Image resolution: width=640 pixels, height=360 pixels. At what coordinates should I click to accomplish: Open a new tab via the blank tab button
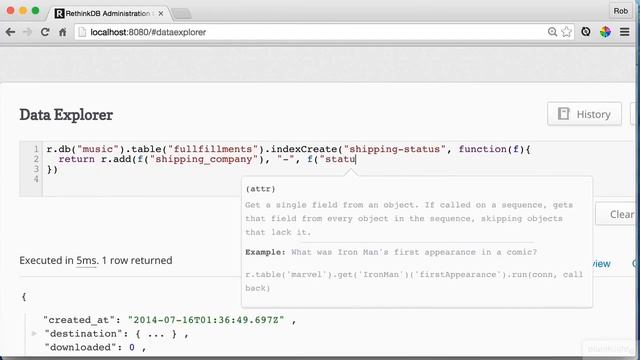coord(181,14)
